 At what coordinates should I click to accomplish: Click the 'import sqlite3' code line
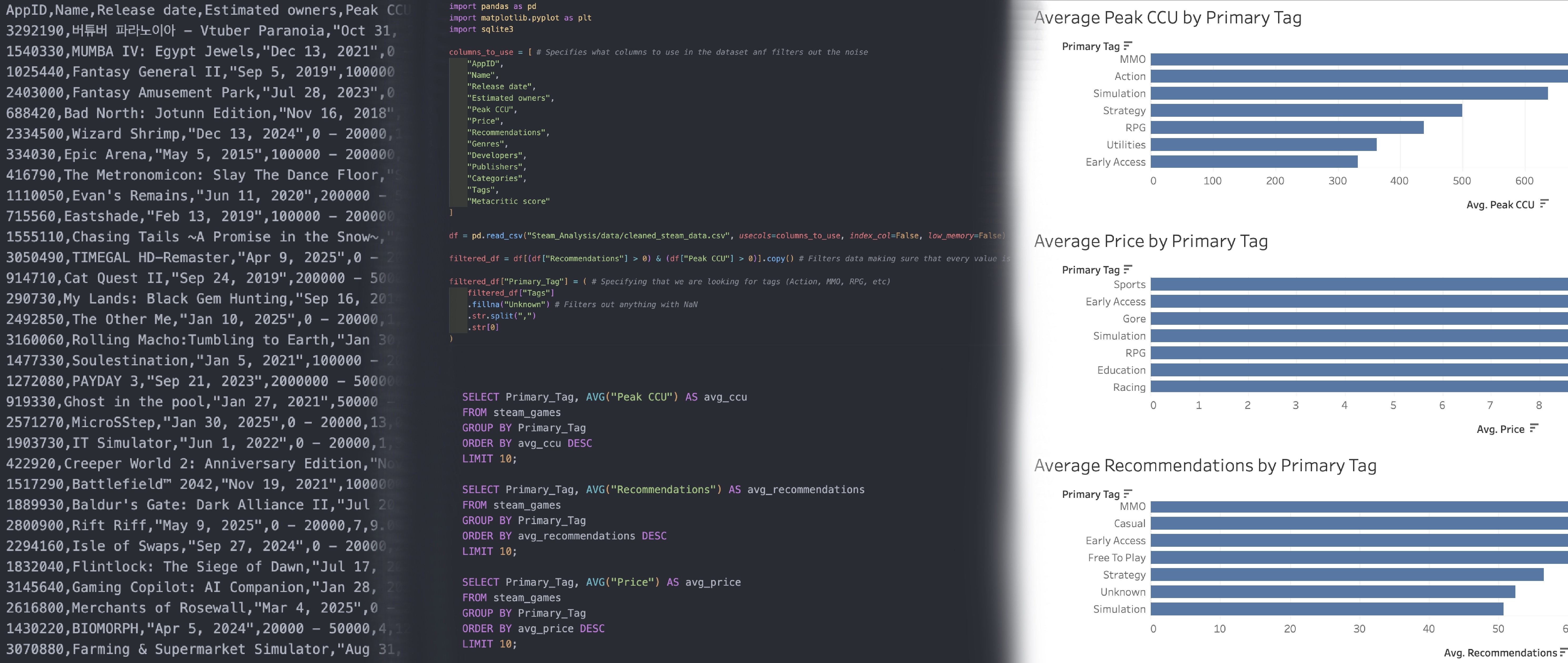[481, 29]
